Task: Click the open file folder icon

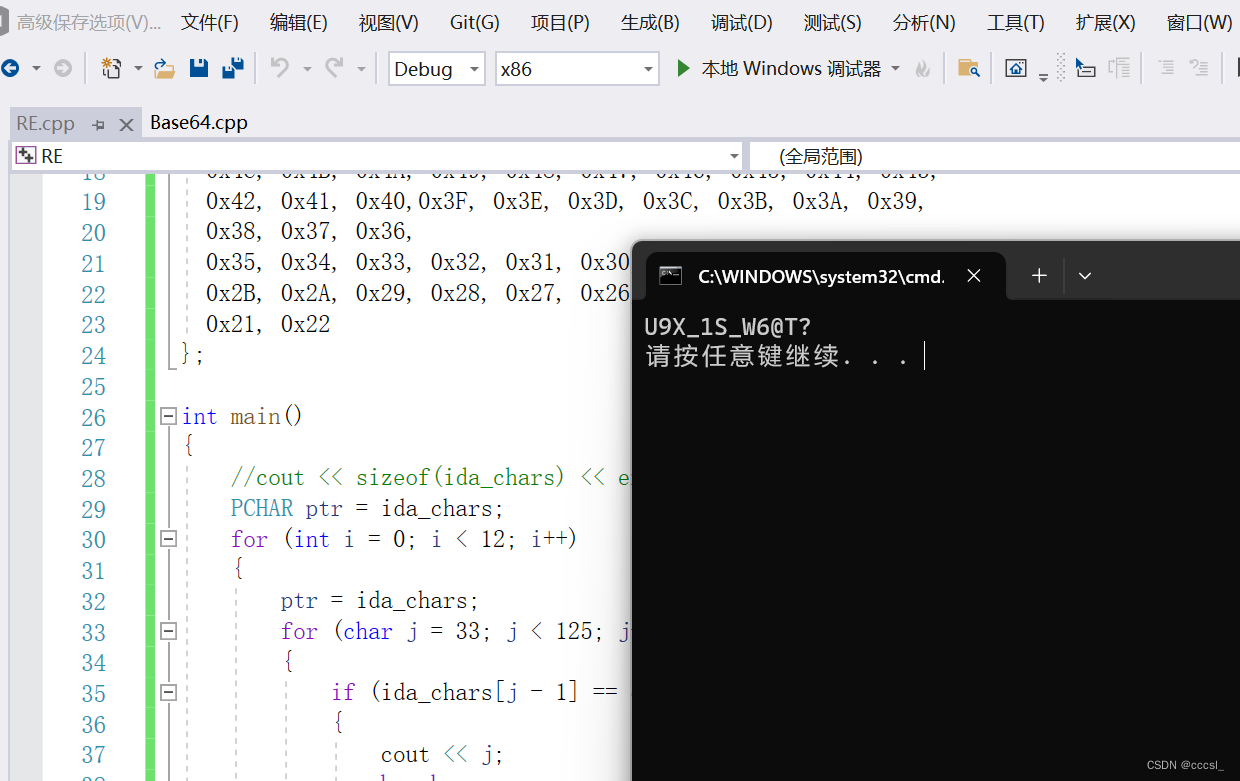Action: coord(164,68)
